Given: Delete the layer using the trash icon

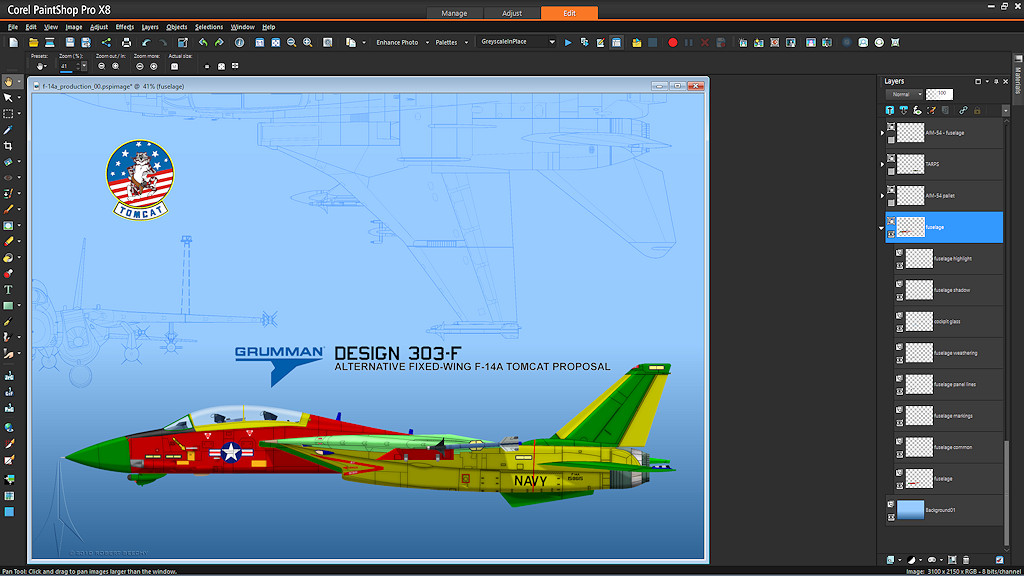Looking at the screenshot, I should 966,560.
